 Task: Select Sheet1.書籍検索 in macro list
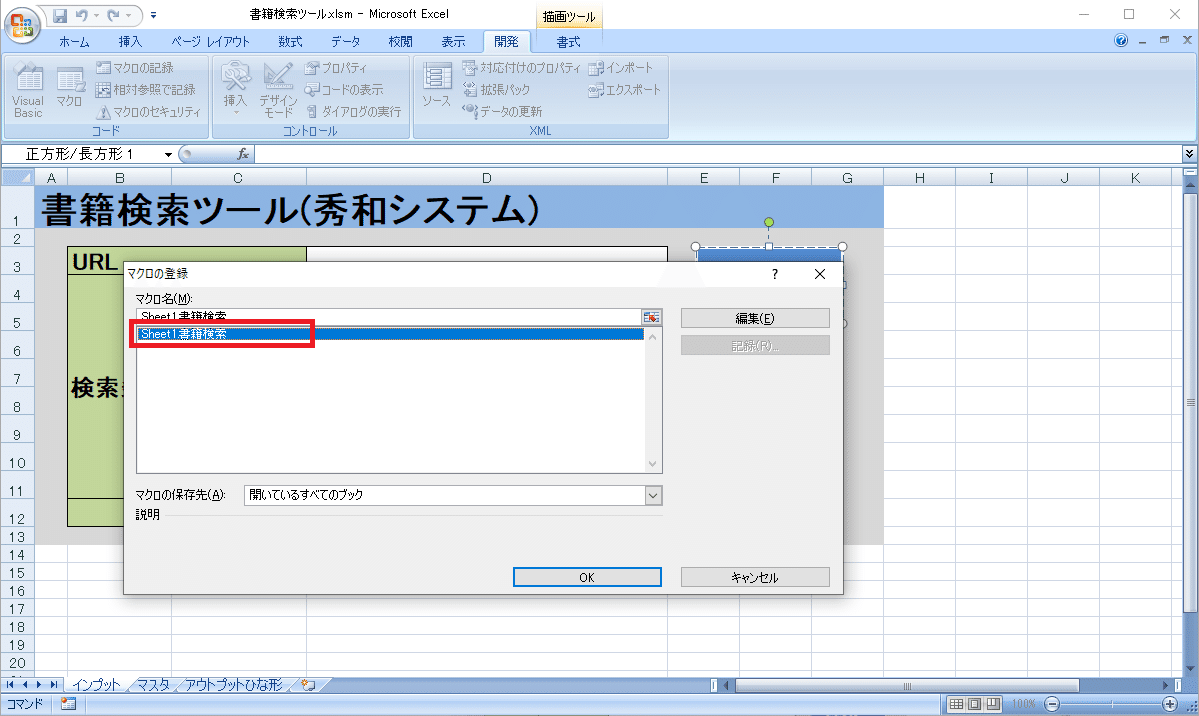tap(390, 334)
